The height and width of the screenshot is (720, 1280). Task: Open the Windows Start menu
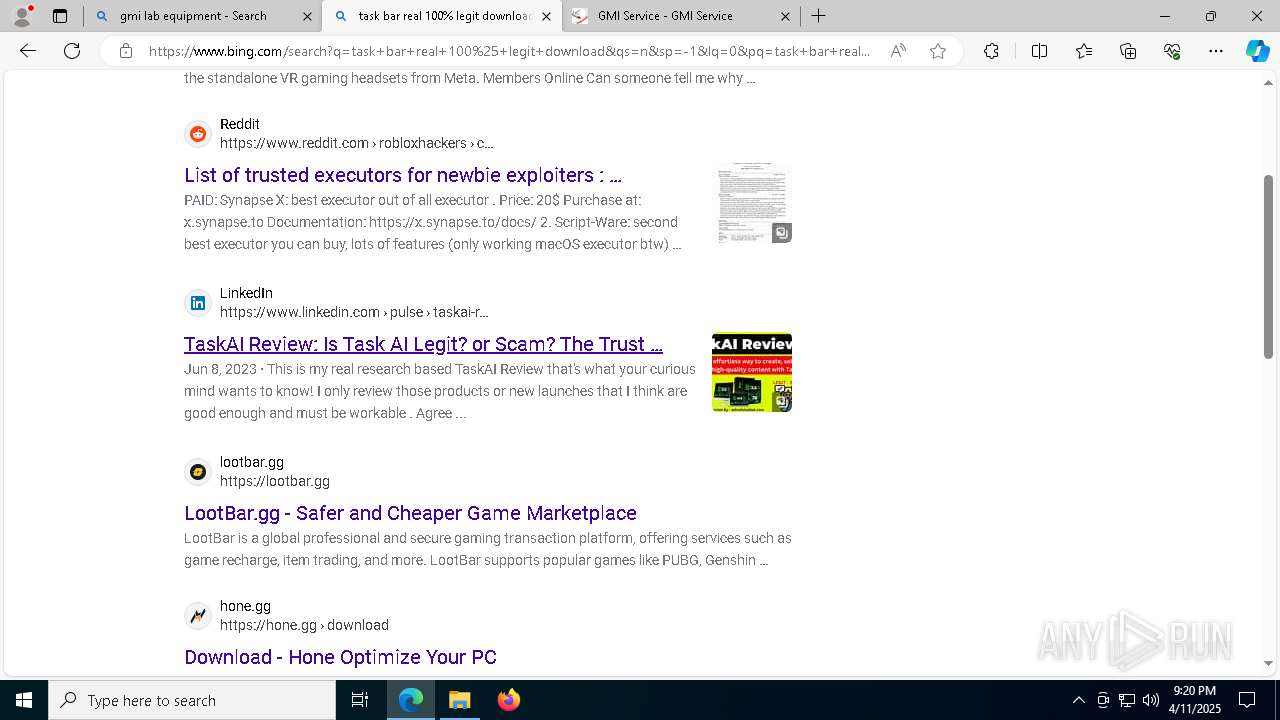(x=24, y=700)
